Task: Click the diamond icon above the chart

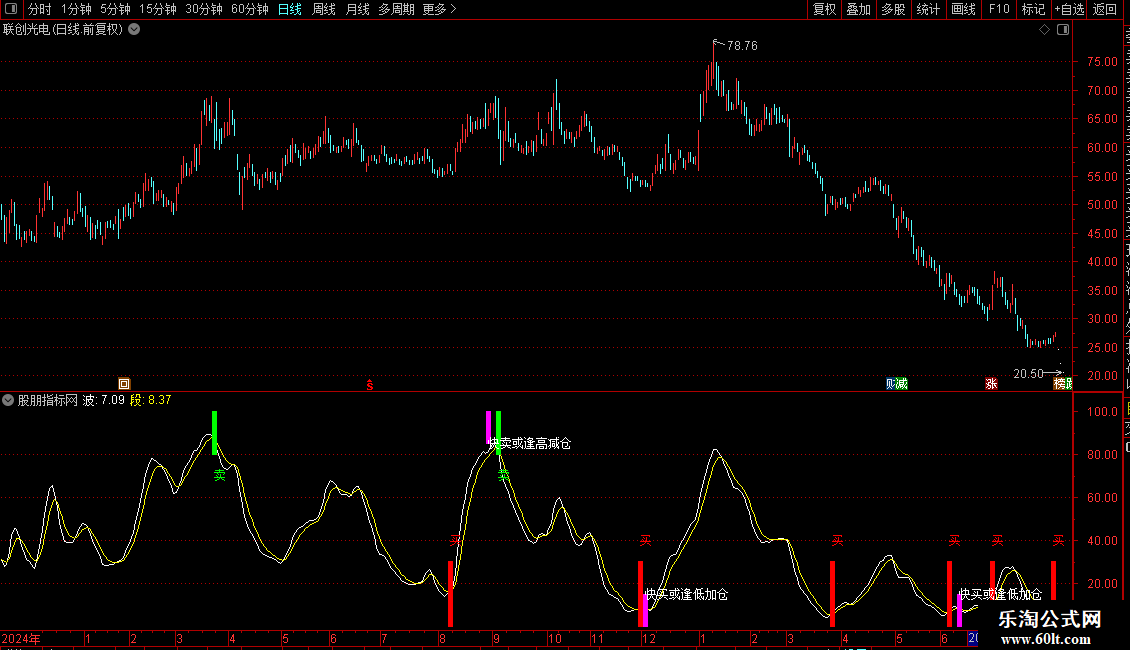Action: coord(1044,30)
